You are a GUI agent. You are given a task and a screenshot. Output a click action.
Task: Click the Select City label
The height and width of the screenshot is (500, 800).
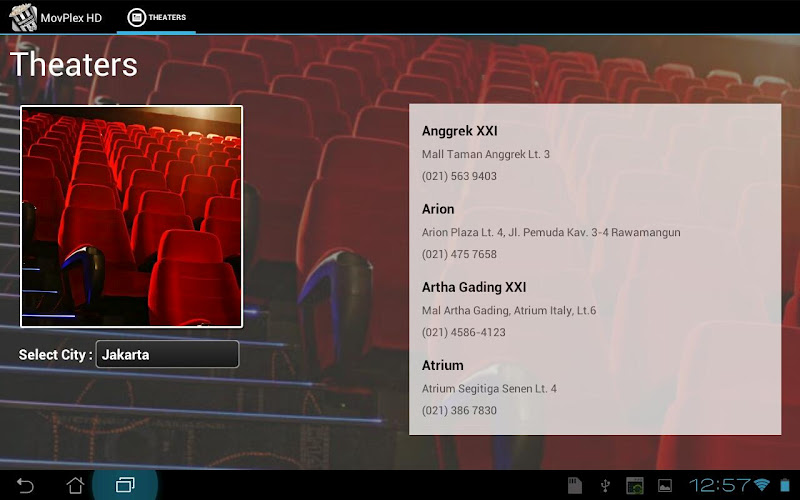(x=55, y=355)
